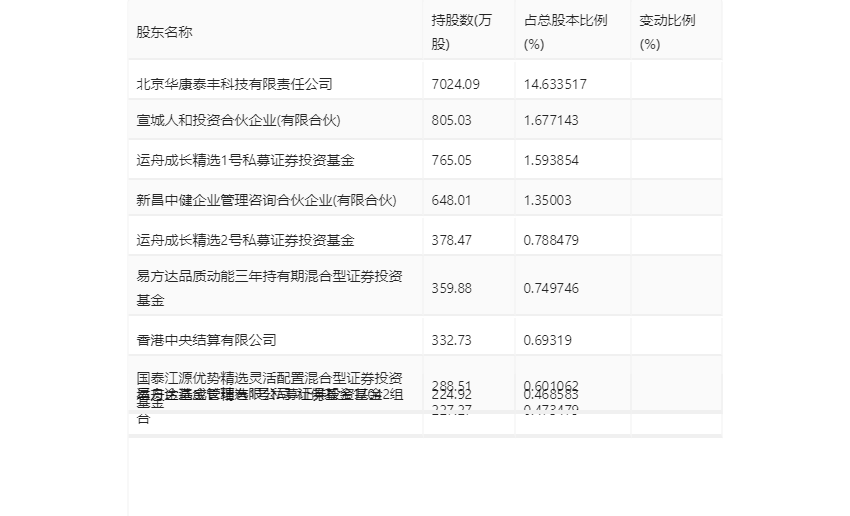Select the 持股数(万股) column header
This screenshot has height=516, width=850.
pyautogui.click(x=461, y=32)
